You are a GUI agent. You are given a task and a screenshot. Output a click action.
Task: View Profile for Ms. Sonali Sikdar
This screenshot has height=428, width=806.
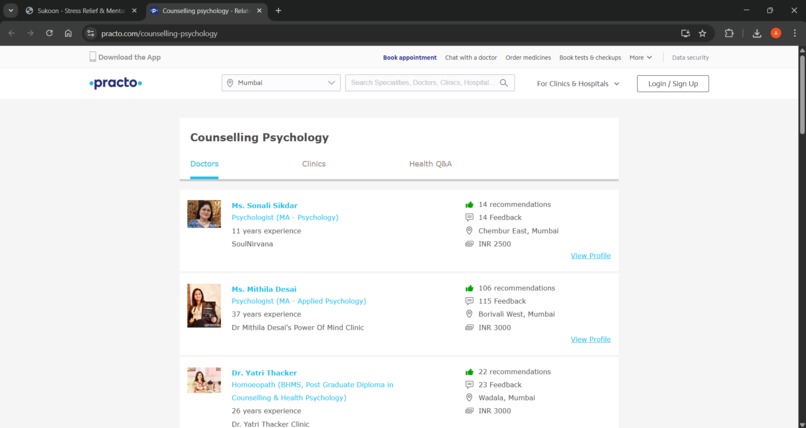(x=591, y=256)
